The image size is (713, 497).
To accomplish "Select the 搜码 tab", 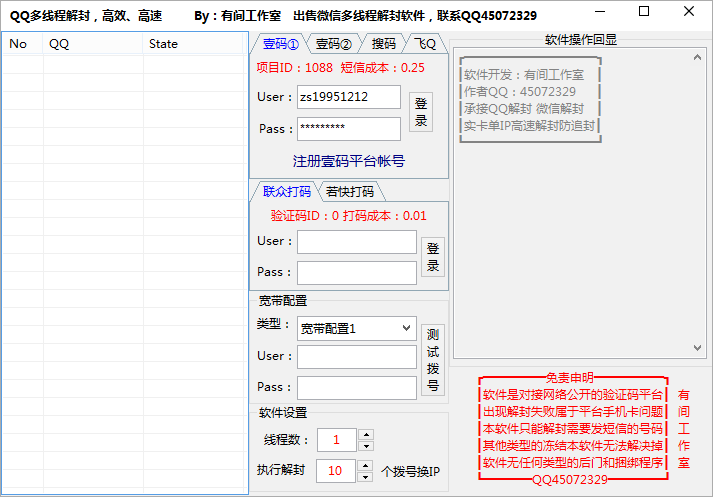I will 383,44.
